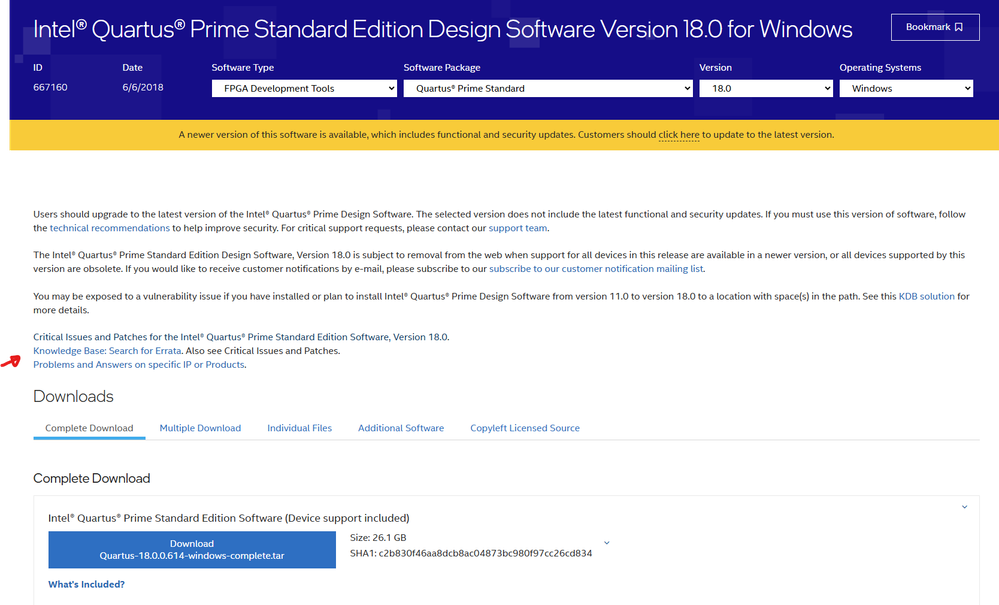Click the Operating Systems label
The height and width of the screenshot is (605, 999).
pos(880,68)
